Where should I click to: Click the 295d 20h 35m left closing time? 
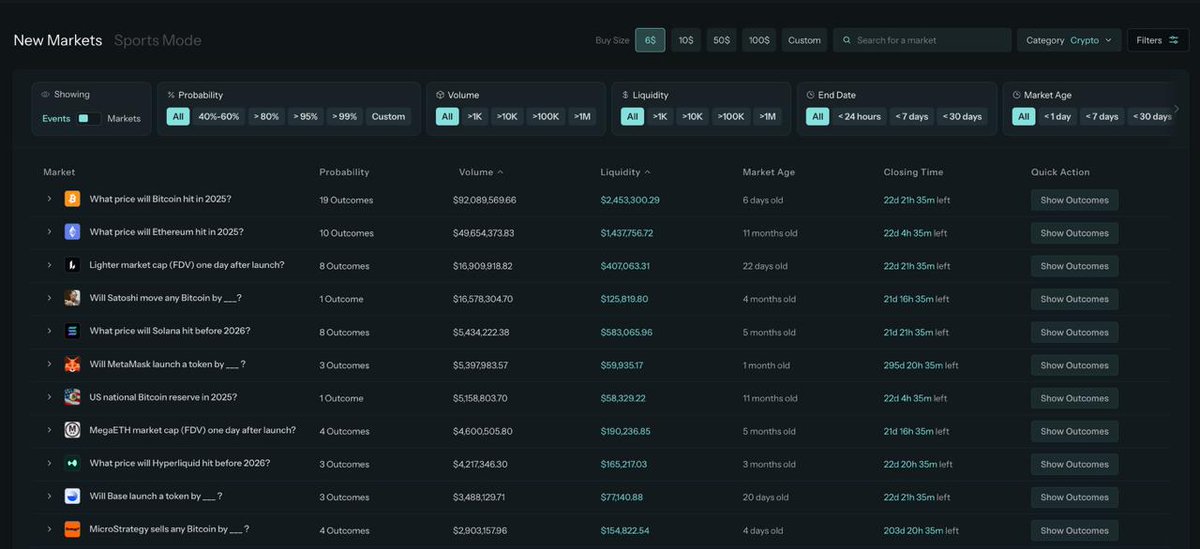coord(921,365)
